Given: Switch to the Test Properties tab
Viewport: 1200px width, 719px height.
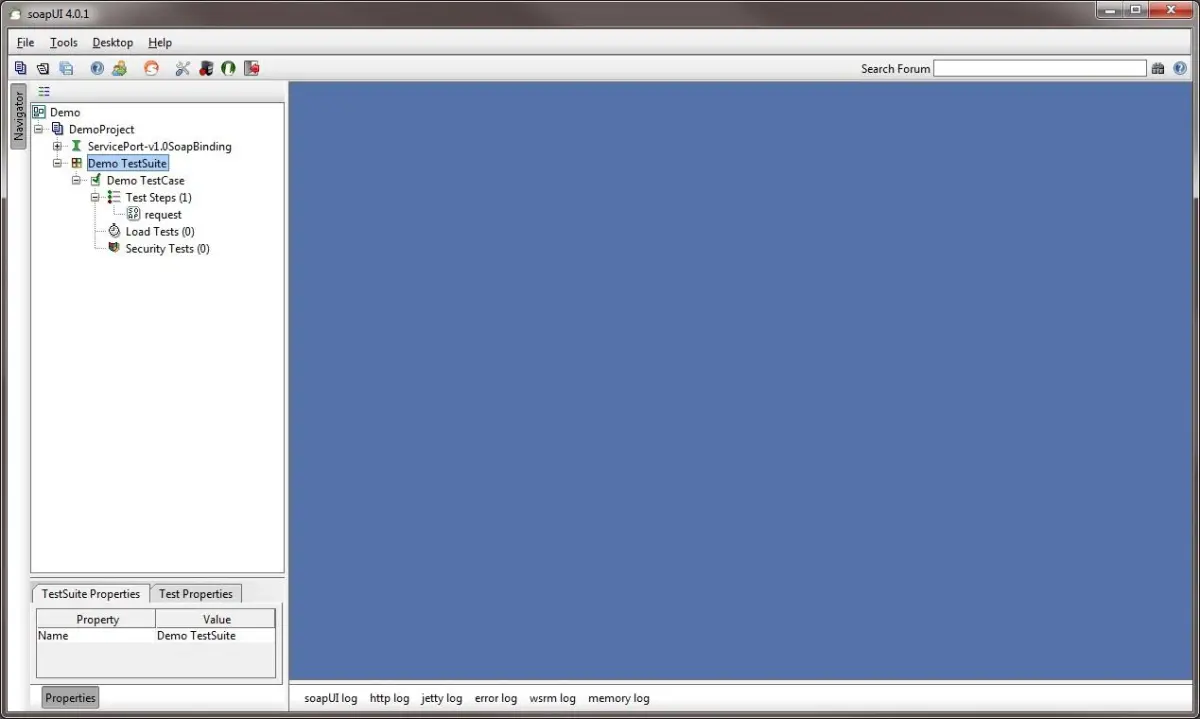Looking at the screenshot, I should click(196, 594).
